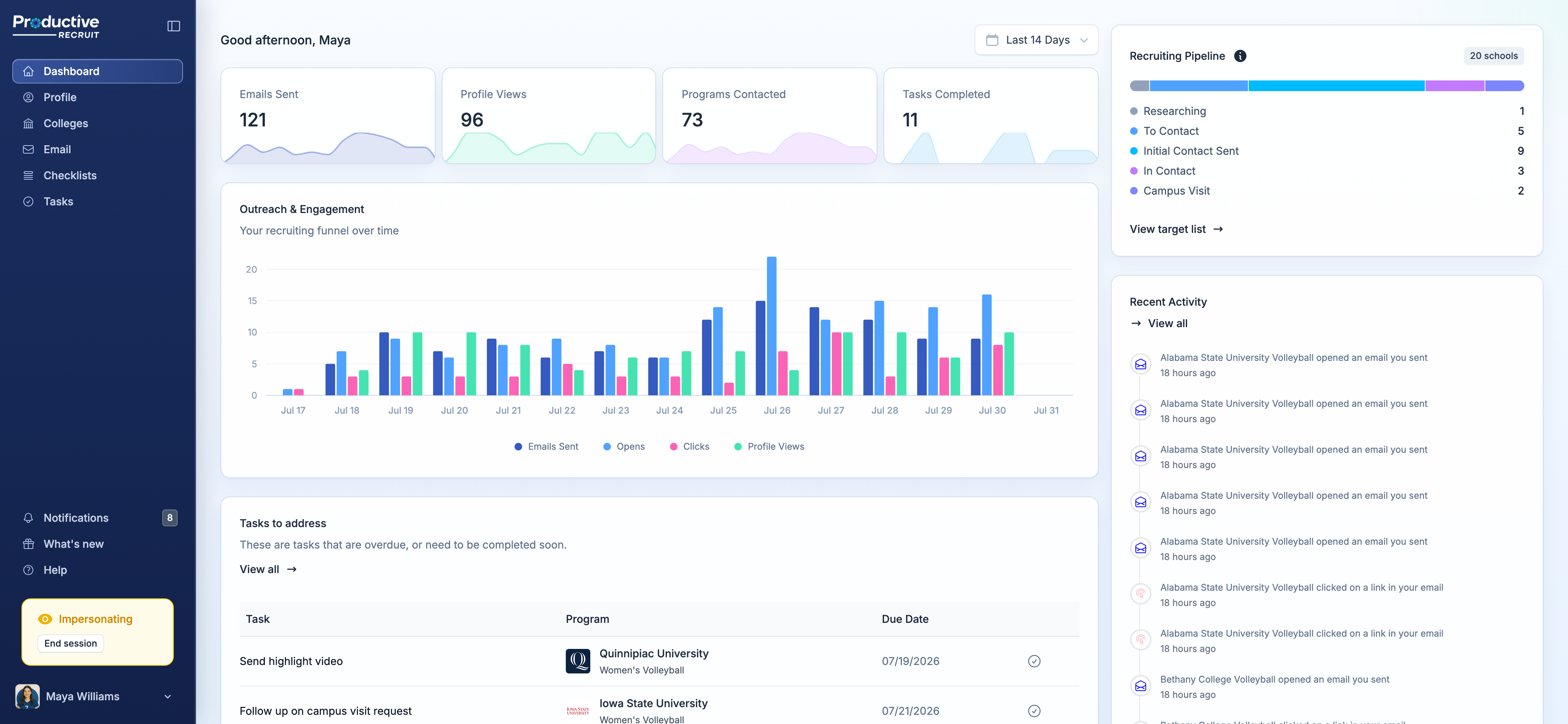Open Notifications in sidebar
The image size is (1568, 724).
(97, 518)
